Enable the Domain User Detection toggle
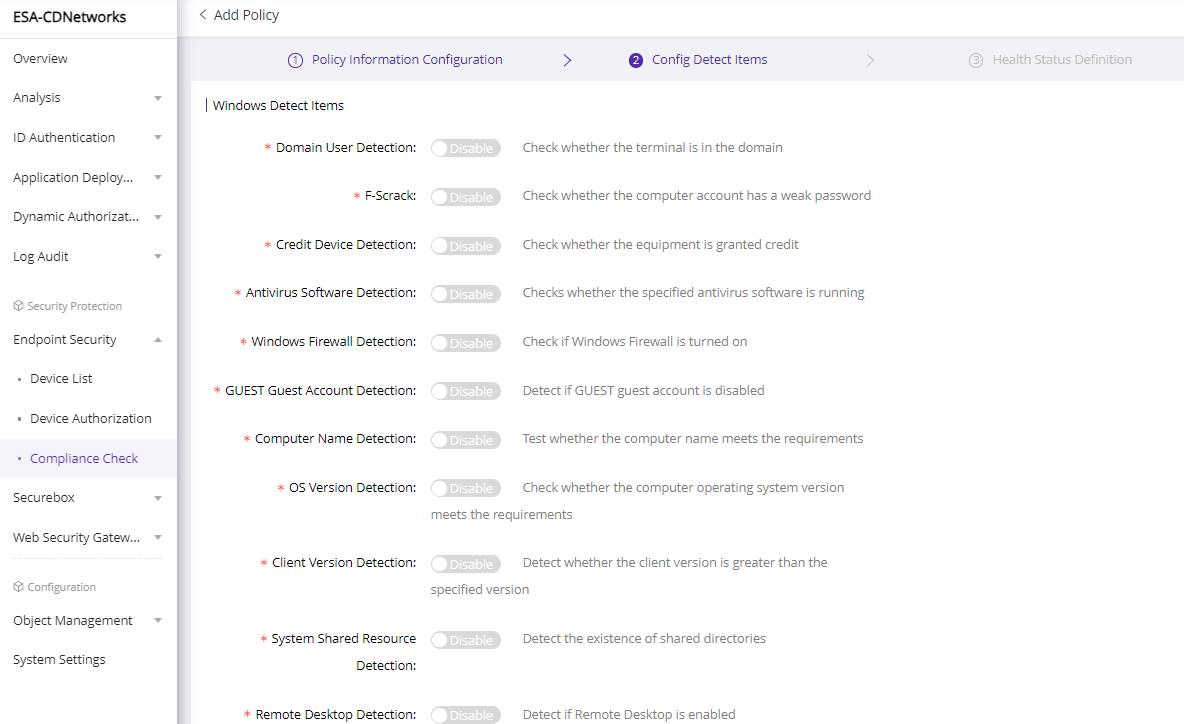 click(465, 148)
